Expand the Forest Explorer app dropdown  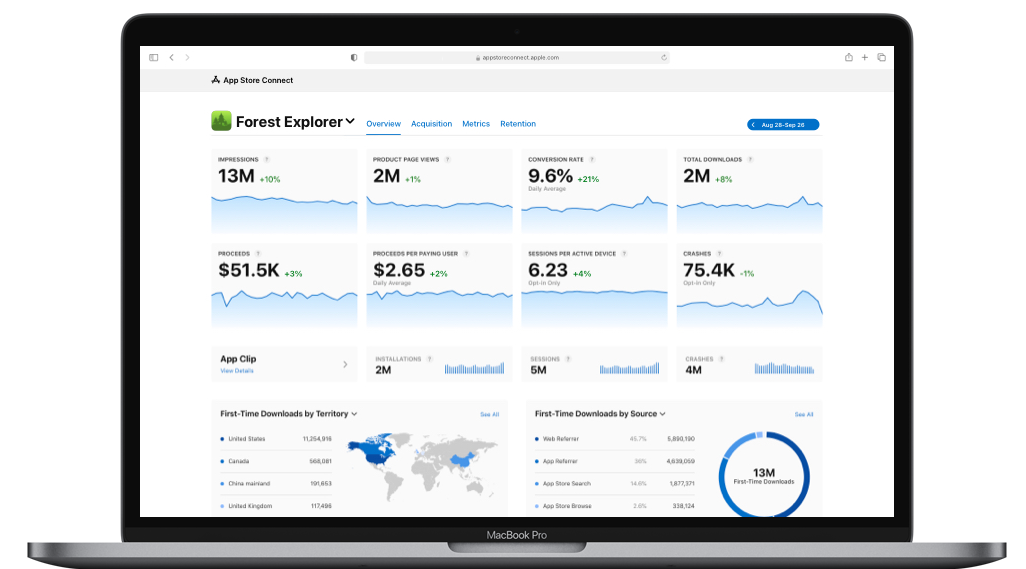(x=350, y=121)
